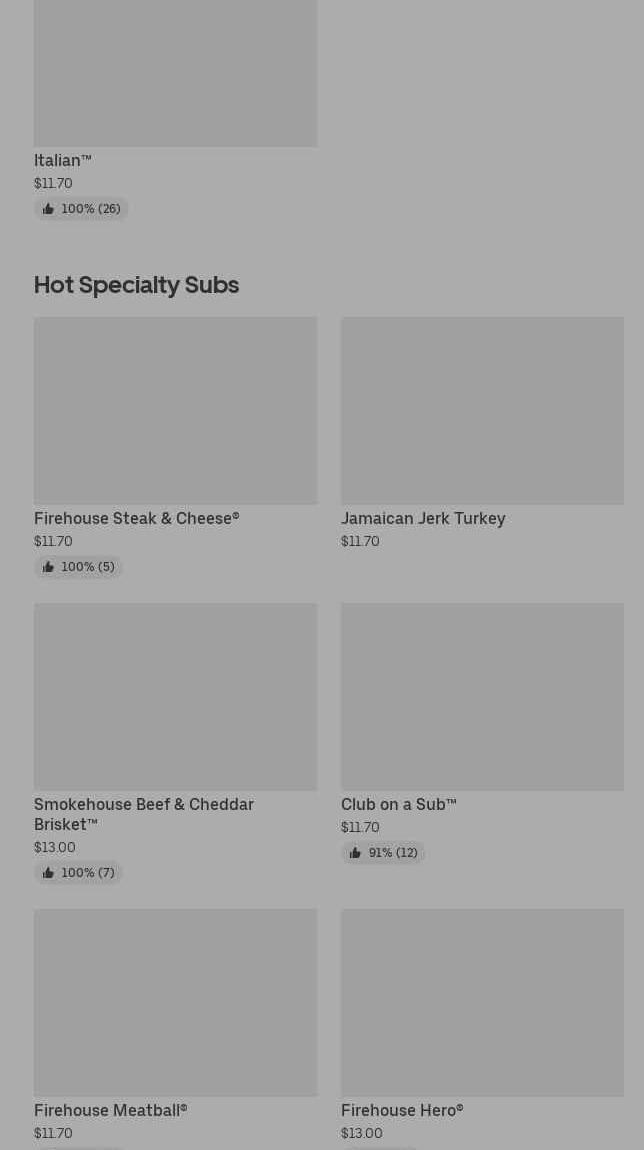Click the Firehouse Steak & Cheese title

pyautogui.click(x=136, y=518)
